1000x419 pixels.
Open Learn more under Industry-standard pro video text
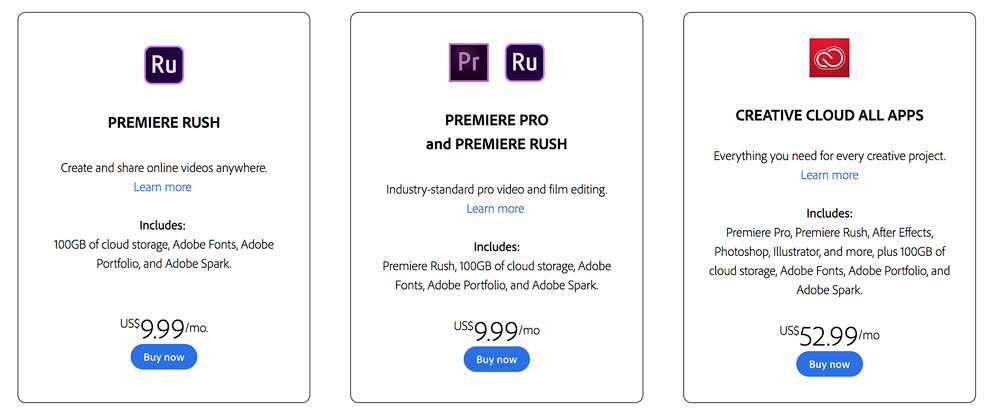point(495,208)
